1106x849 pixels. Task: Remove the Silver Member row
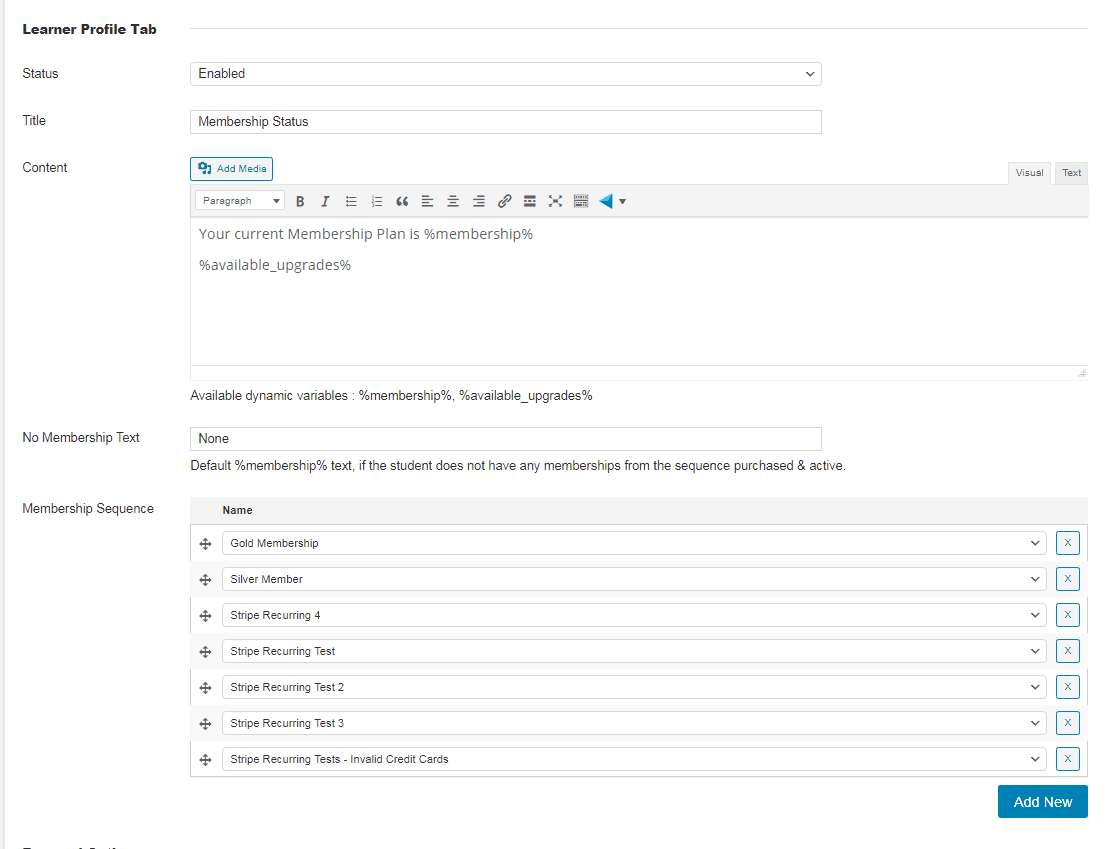1067,578
